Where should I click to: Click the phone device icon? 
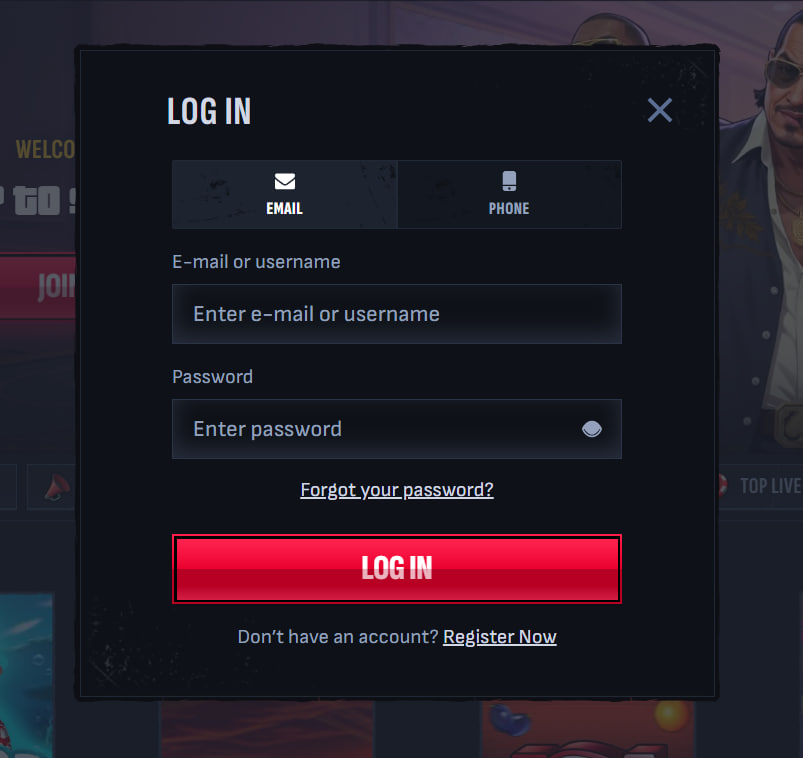click(509, 181)
